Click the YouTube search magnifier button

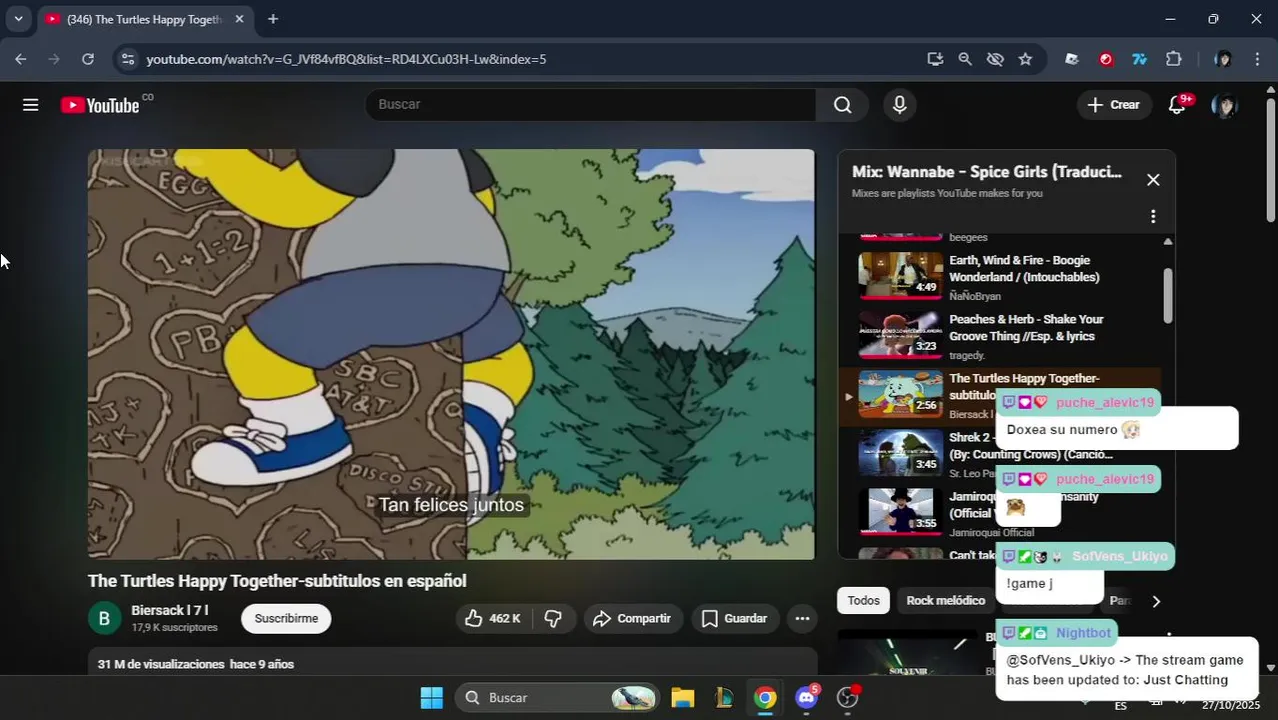843,105
